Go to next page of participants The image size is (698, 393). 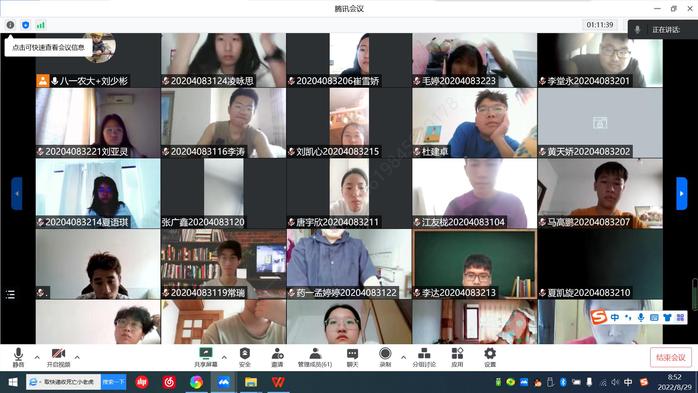coord(682,193)
